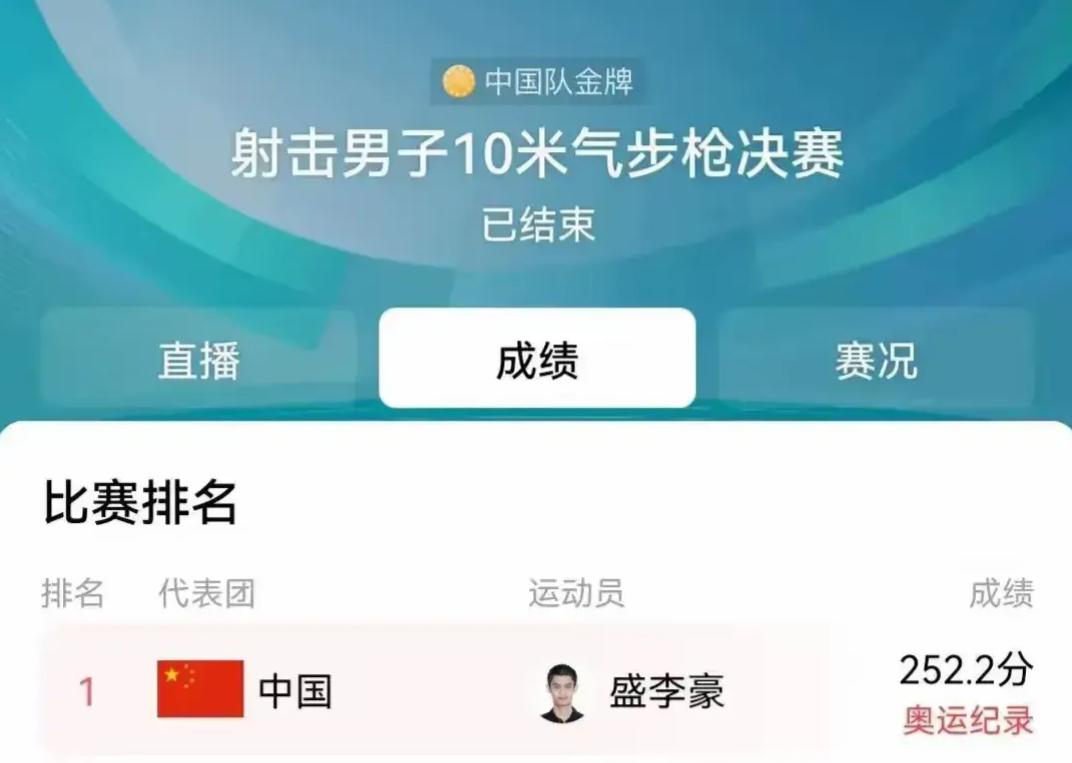Image resolution: width=1072 pixels, height=763 pixels.
Task: Click the 比赛排名 section heading
Action: pyautogui.click(x=140, y=503)
